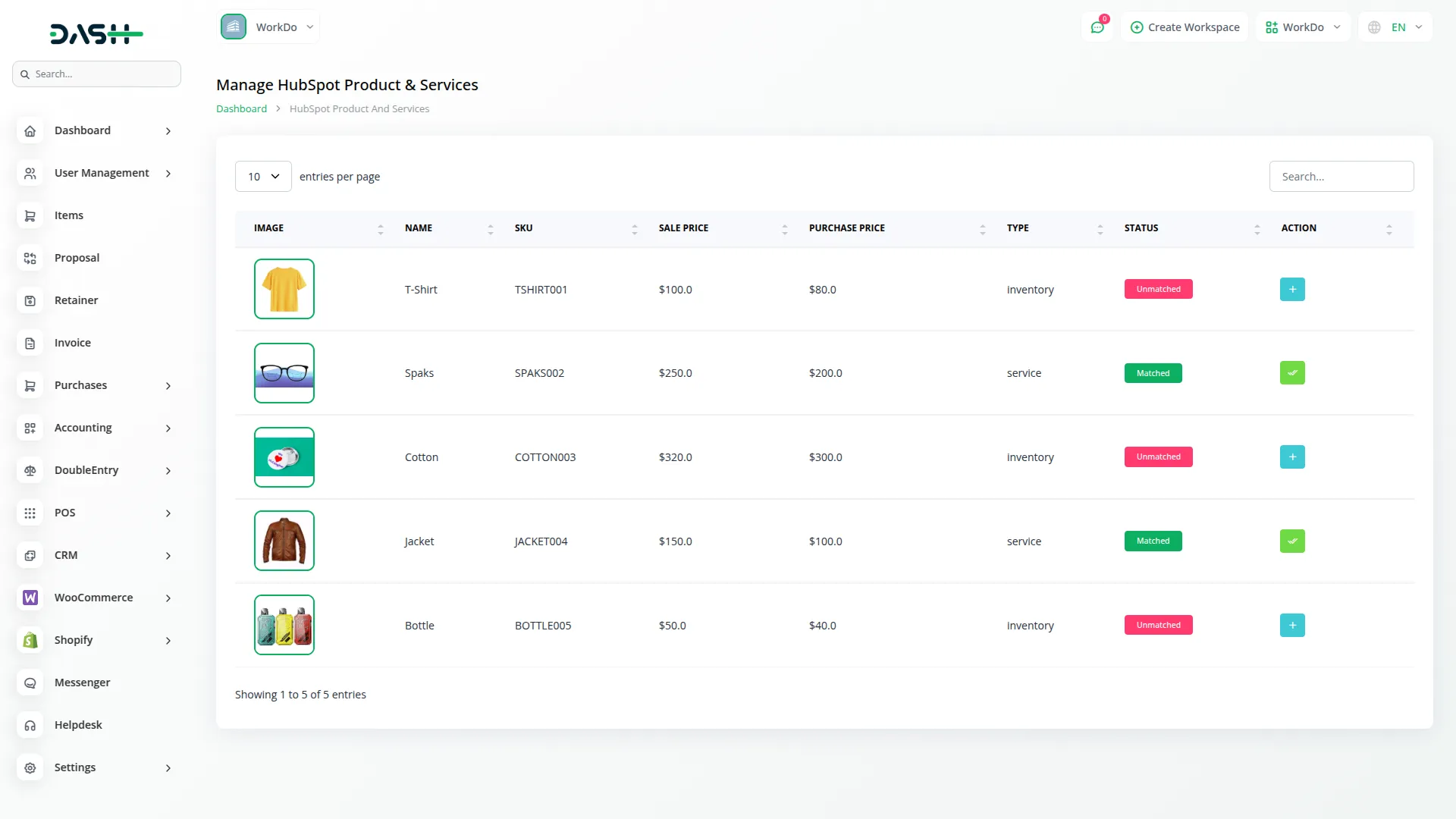1456x819 pixels.
Task: Select the Proposal icon in sidebar
Action: pyautogui.click(x=30, y=258)
